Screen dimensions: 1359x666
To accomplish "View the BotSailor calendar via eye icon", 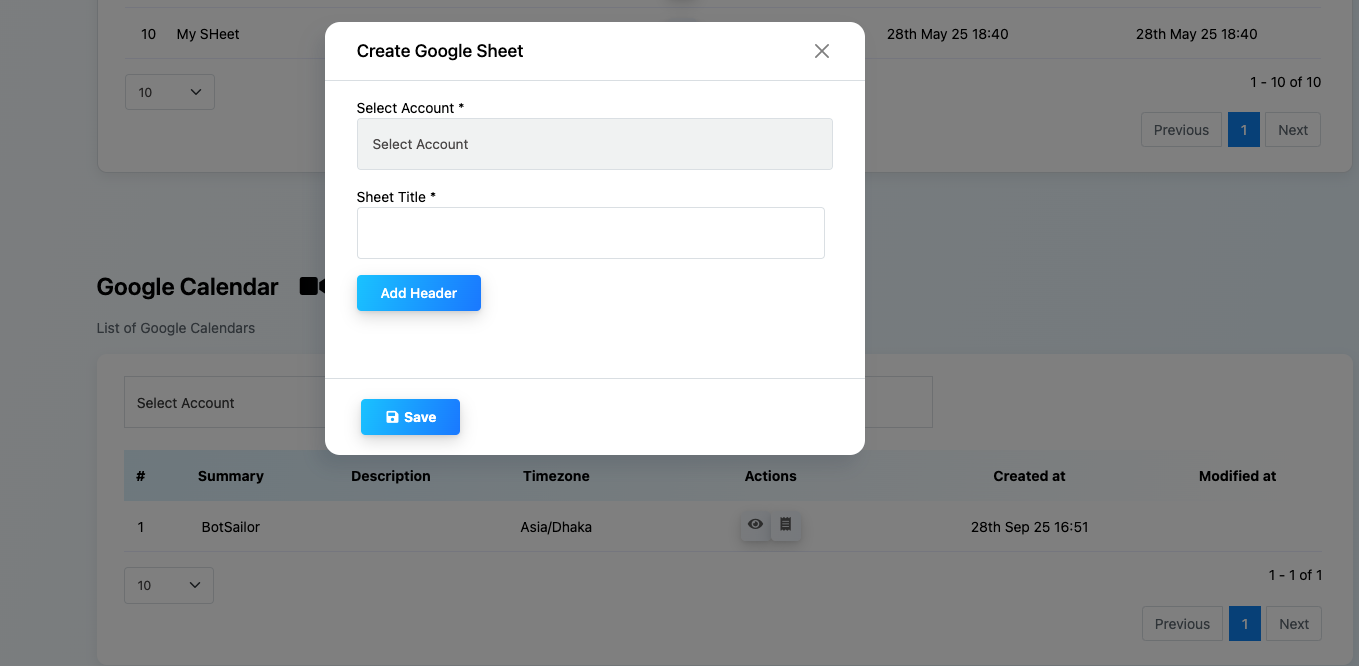I will (x=755, y=525).
